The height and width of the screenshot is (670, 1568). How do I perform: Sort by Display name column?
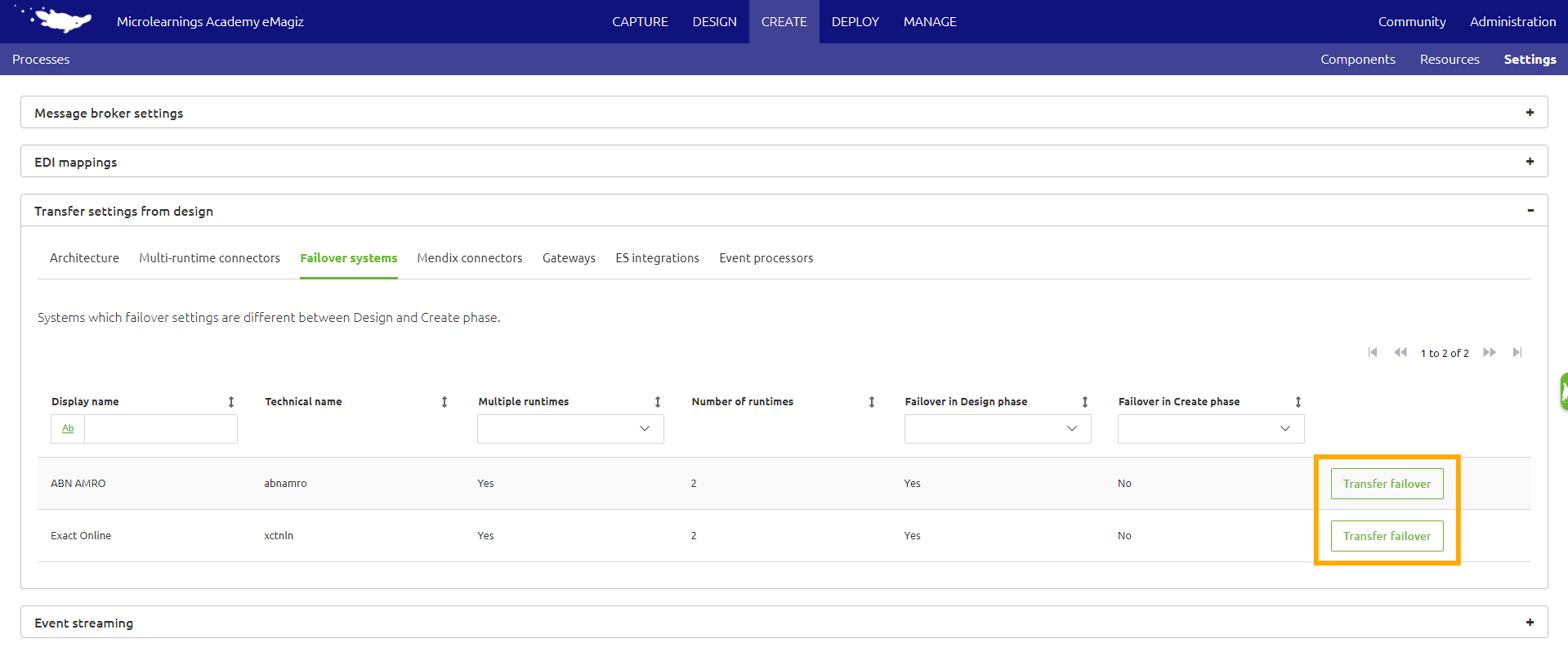coord(231,402)
